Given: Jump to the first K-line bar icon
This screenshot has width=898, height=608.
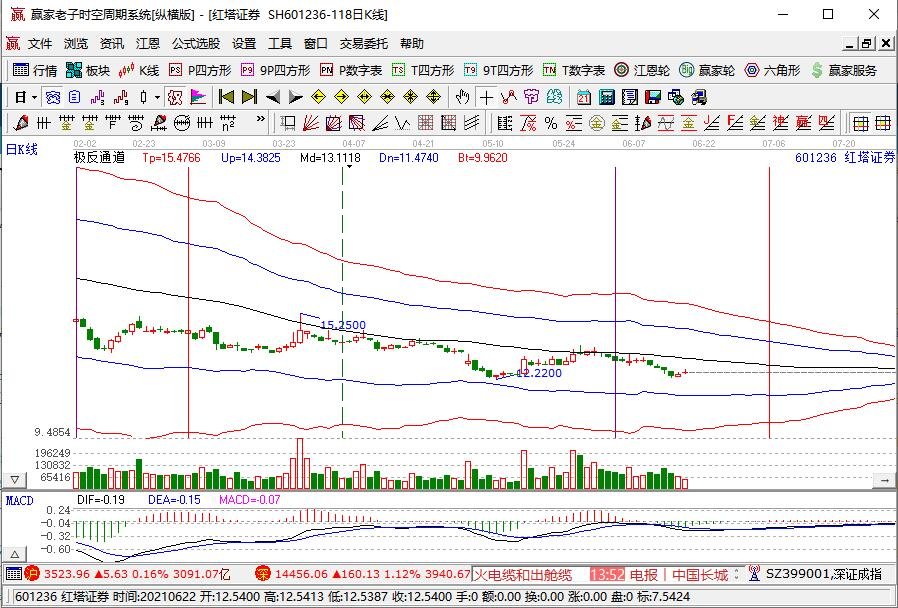Looking at the screenshot, I should pyautogui.click(x=226, y=97).
